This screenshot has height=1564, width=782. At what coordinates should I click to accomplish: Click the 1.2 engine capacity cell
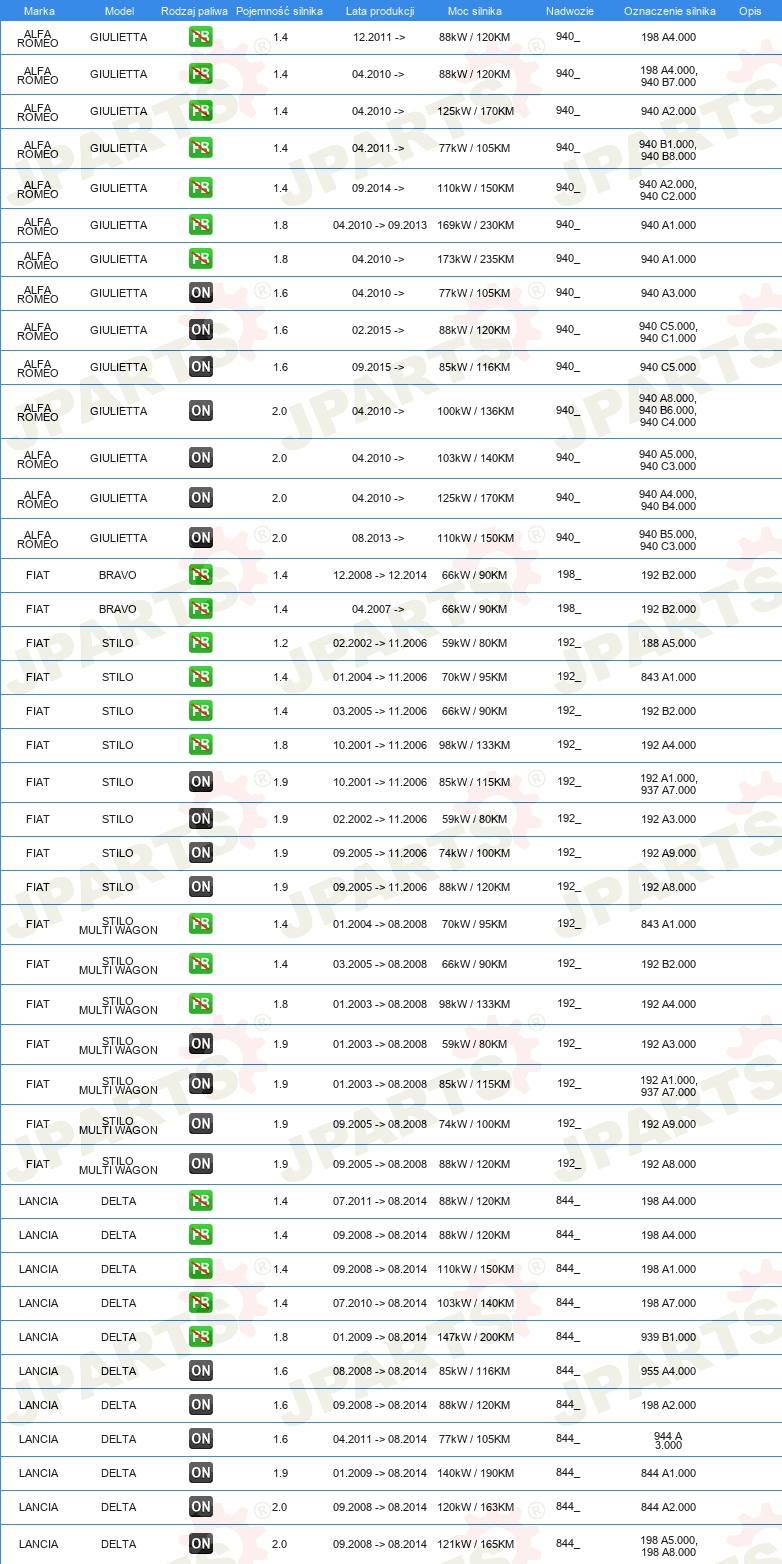[281, 643]
